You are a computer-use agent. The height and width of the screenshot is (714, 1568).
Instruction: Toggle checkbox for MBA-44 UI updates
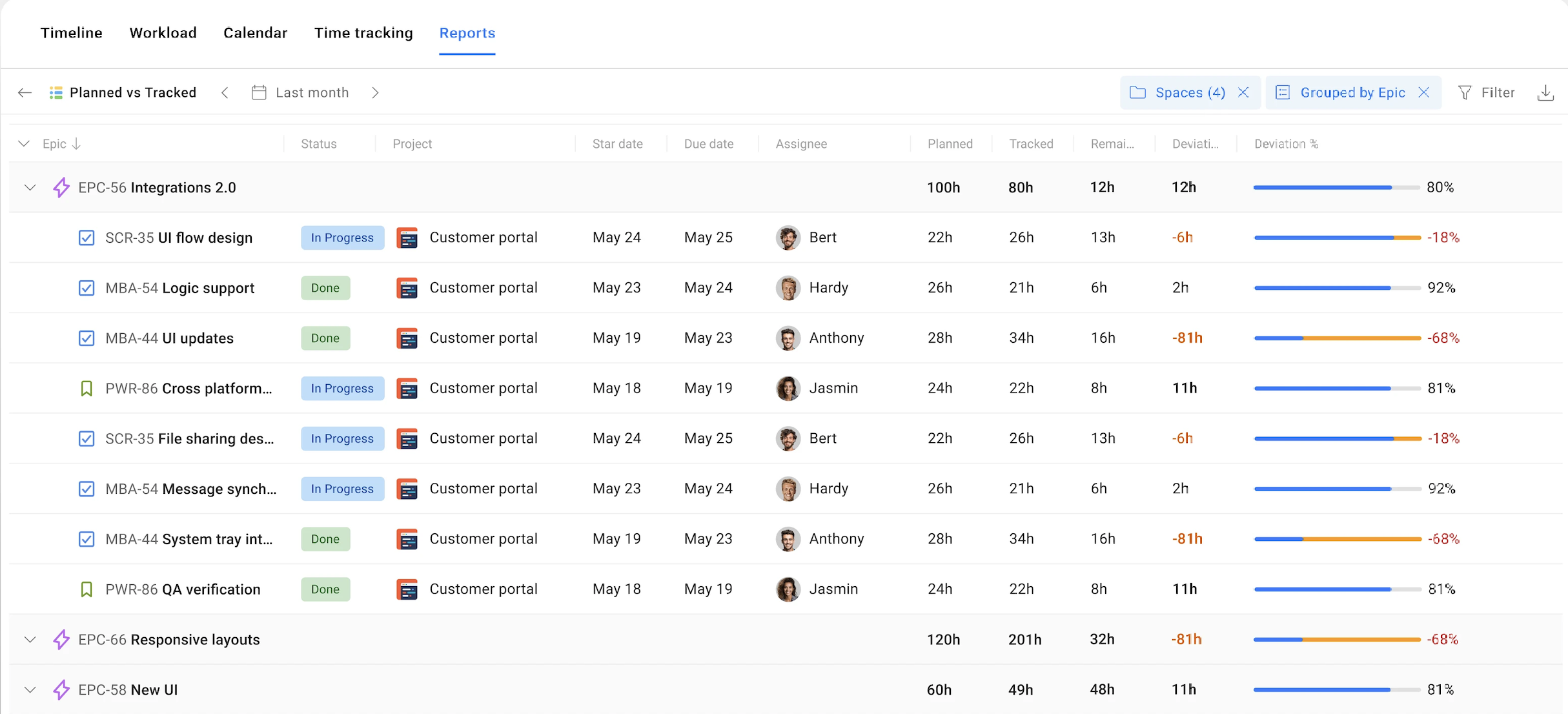tap(87, 338)
